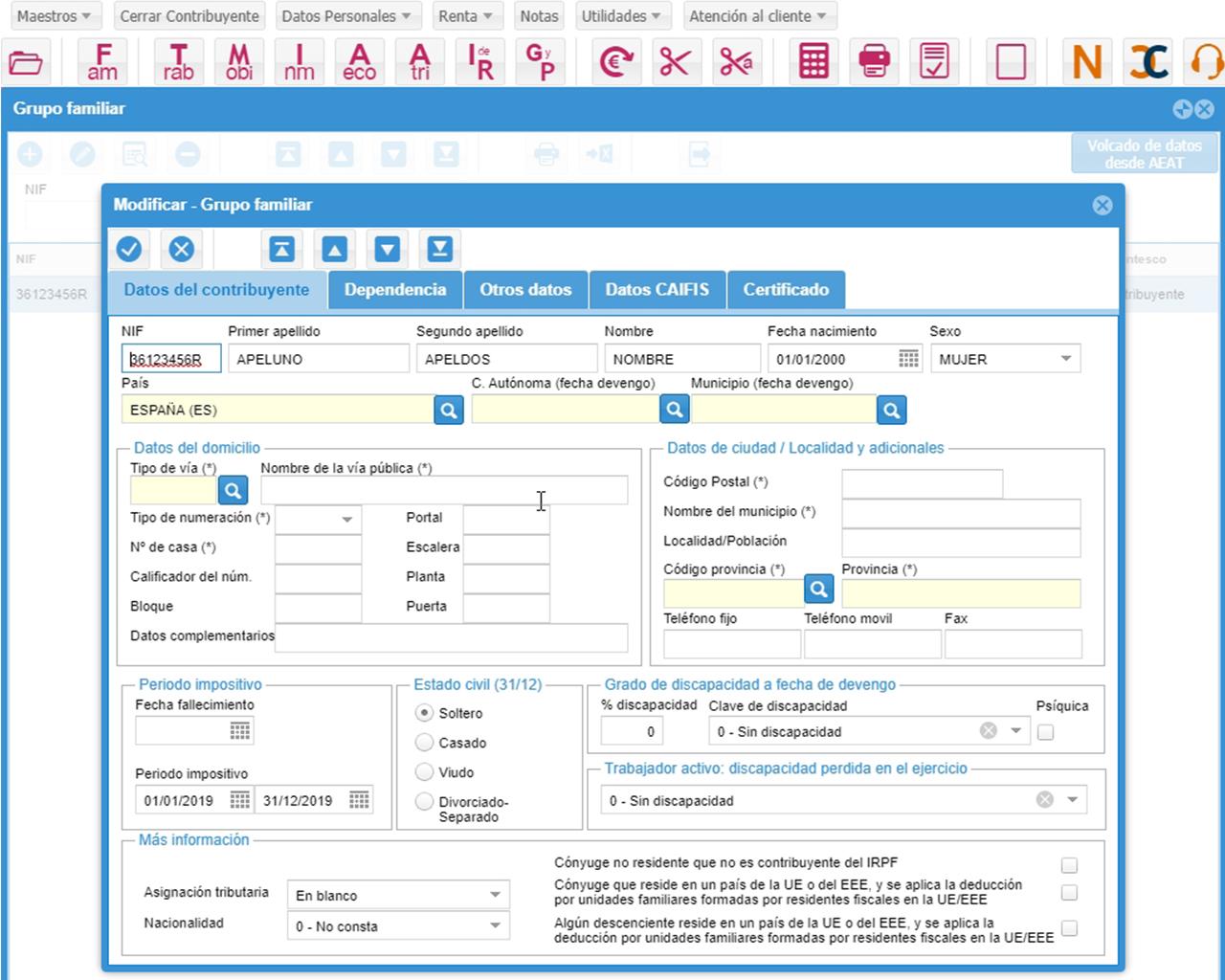Open the País search lookup icon

[448, 410]
